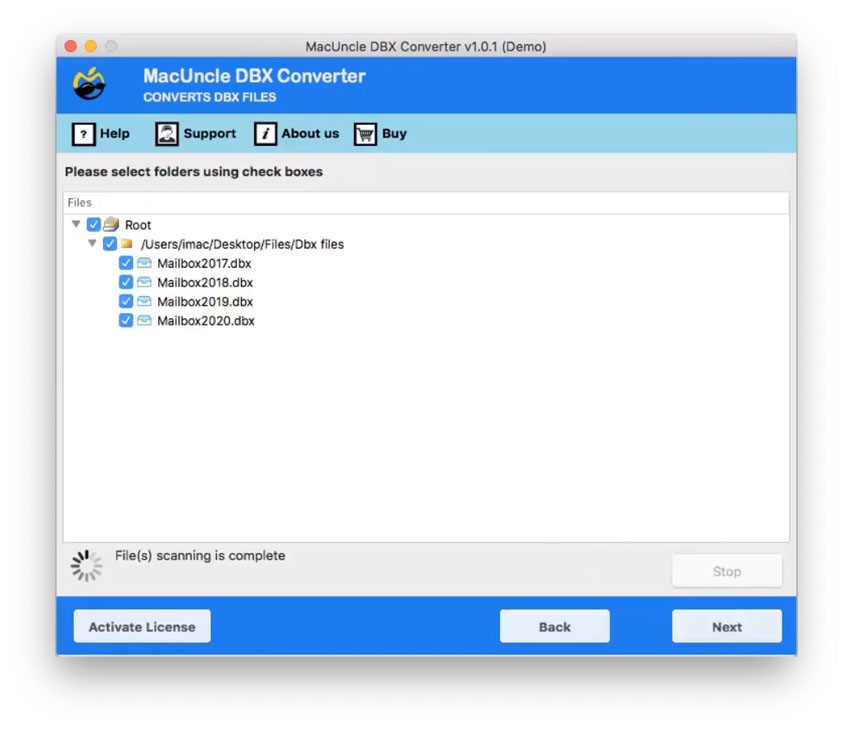Image resolution: width=846 pixels, height=729 pixels.
Task: Uncheck the Root folder checkbox
Action: click(93, 224)
